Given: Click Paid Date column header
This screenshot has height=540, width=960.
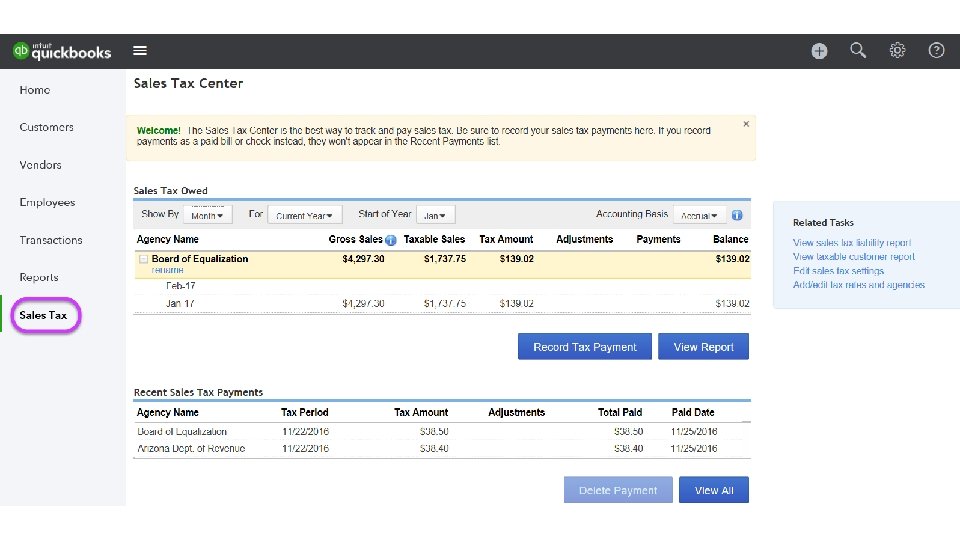Looking at the screenshot, I should [x=692, y=413].
